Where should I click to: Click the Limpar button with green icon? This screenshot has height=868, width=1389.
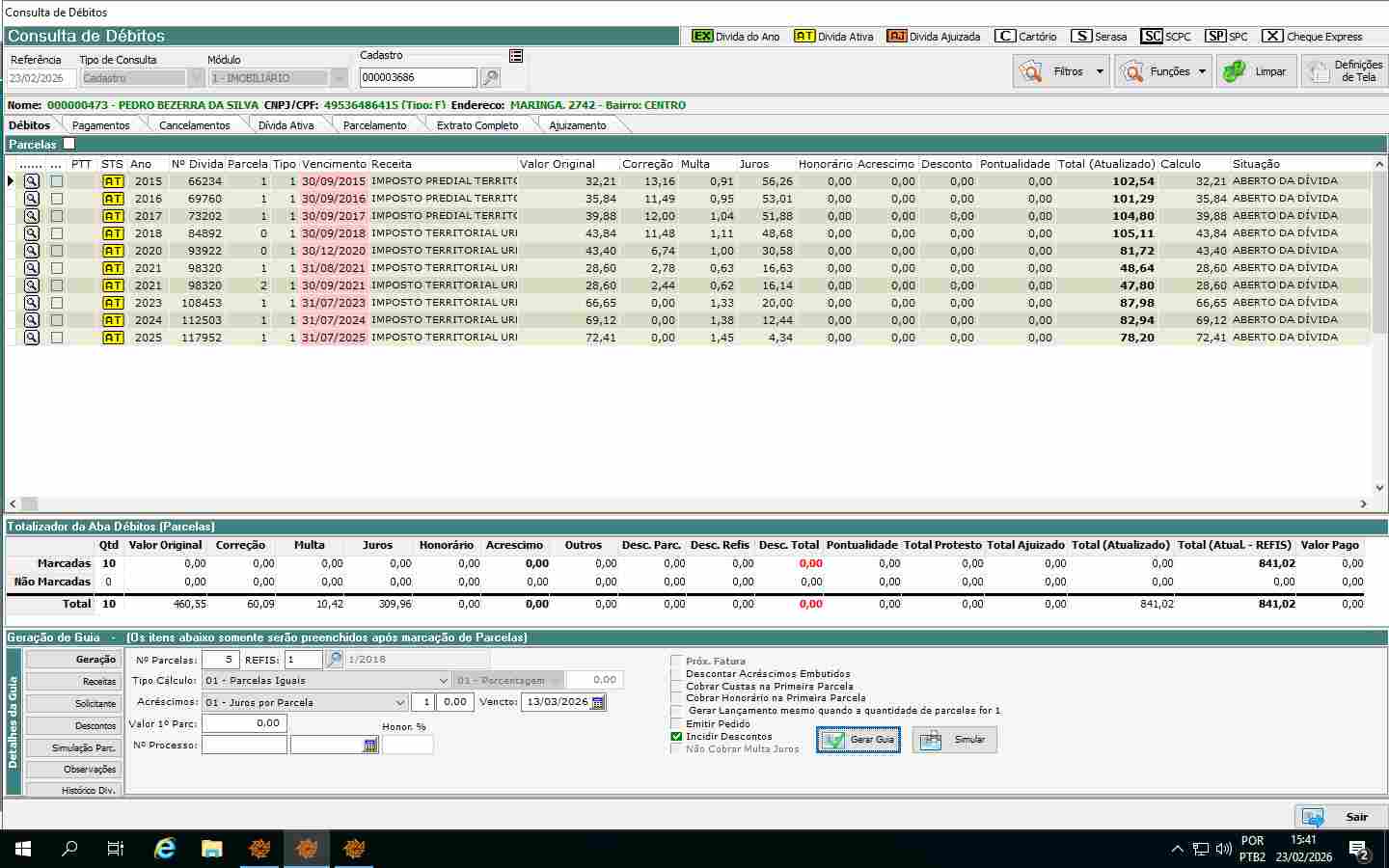1256,71
